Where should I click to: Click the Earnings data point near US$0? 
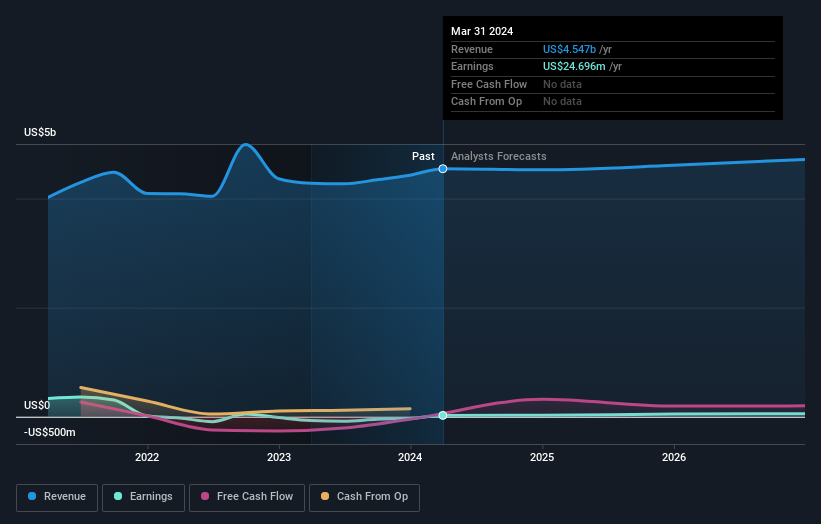pos(443,415)
